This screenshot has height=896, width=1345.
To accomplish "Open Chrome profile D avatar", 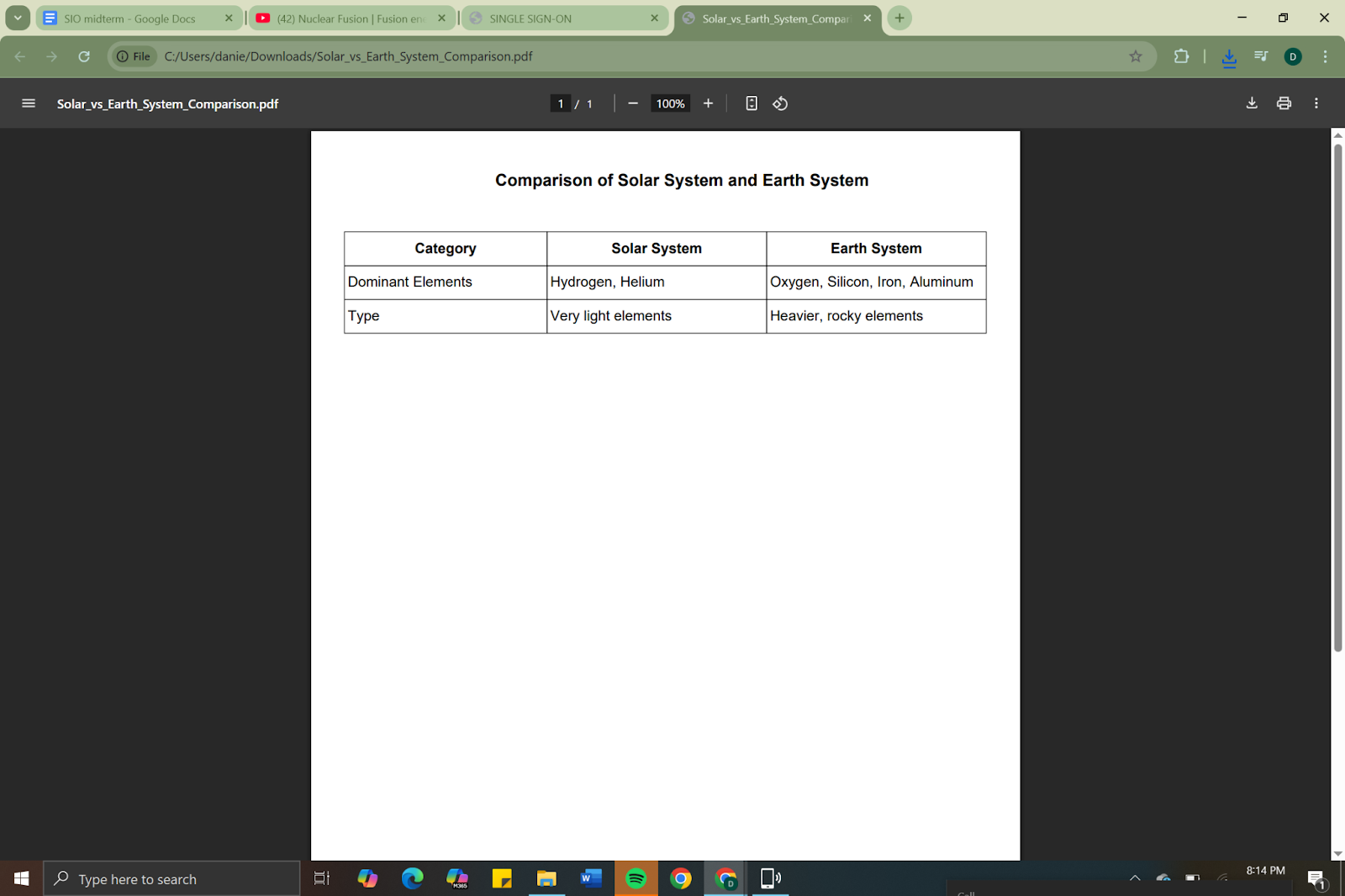I will point(1293,56).
